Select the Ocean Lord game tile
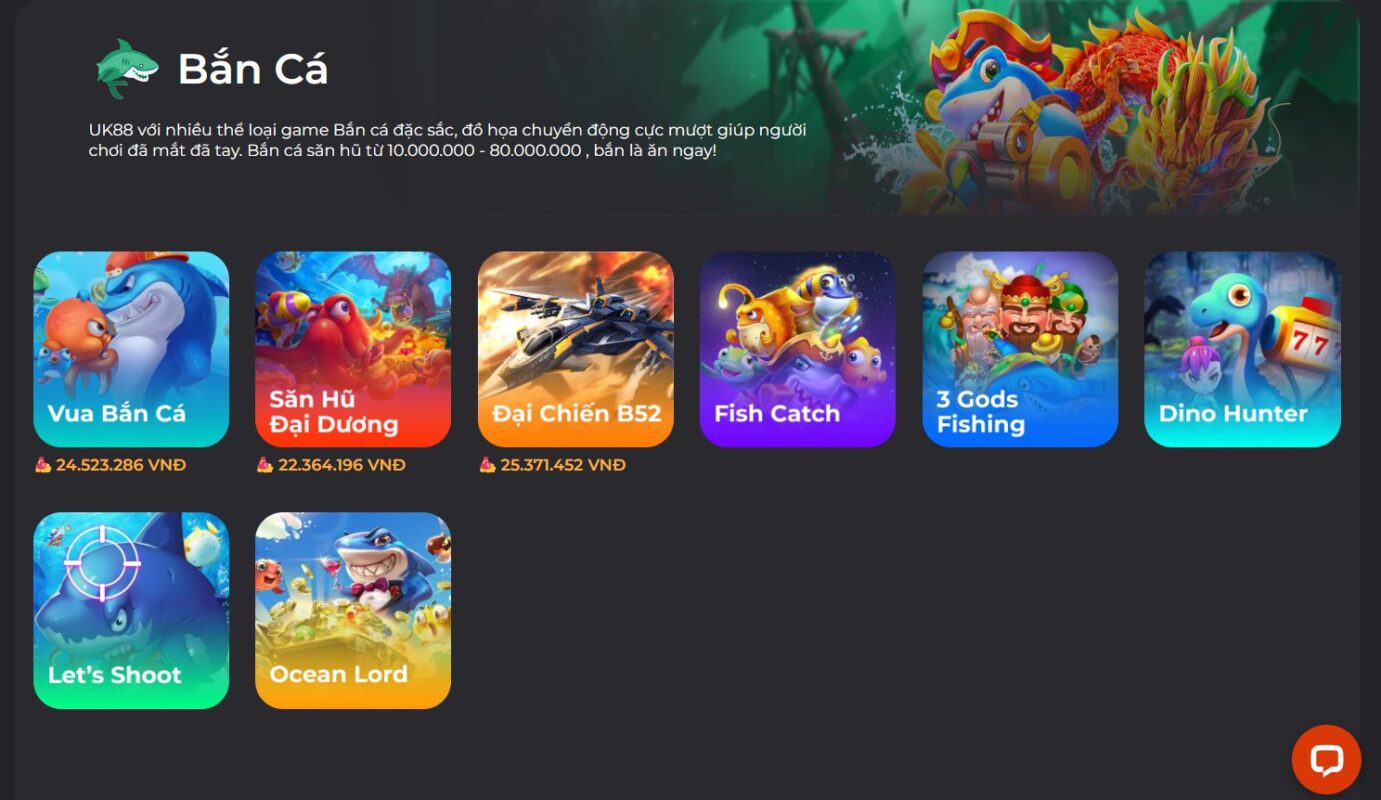 [x=353, y=611]
